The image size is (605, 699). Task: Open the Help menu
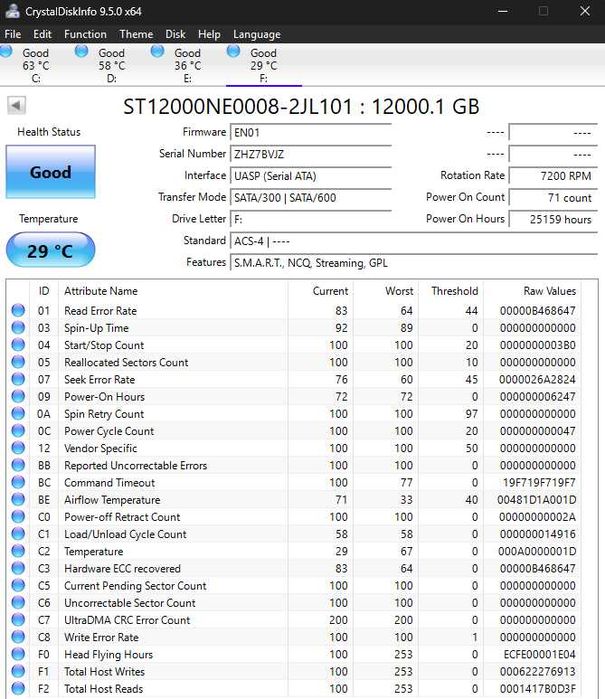coord(209,34)
